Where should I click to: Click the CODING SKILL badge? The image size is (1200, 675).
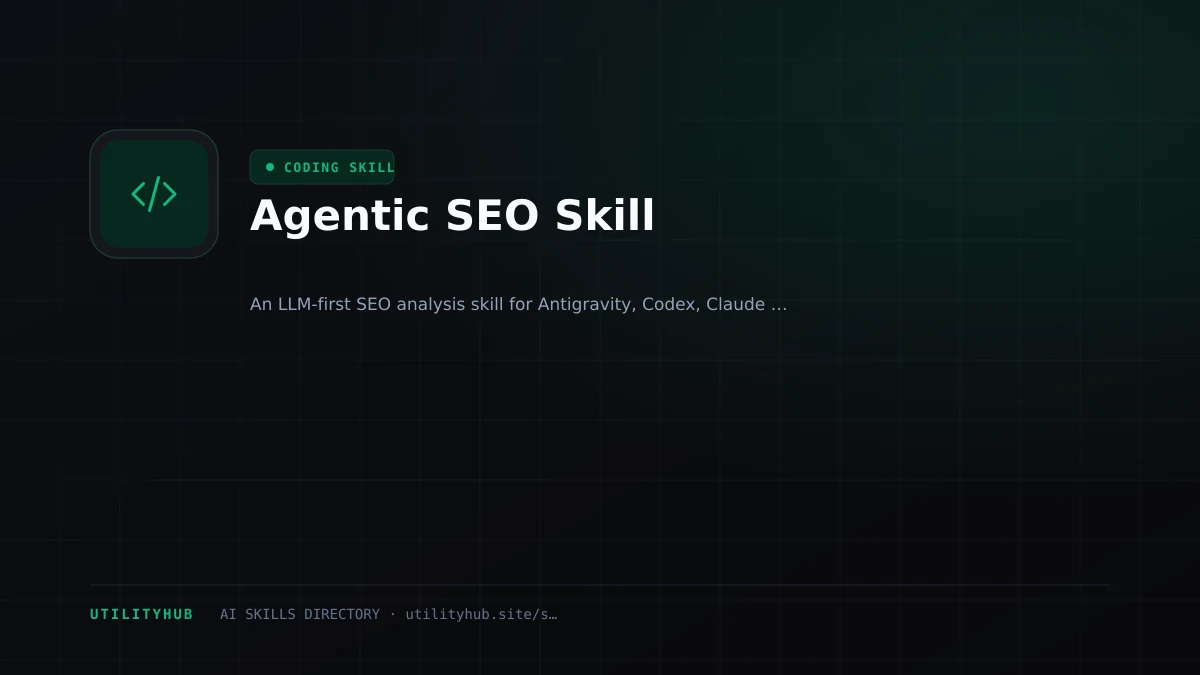[322, 167]
